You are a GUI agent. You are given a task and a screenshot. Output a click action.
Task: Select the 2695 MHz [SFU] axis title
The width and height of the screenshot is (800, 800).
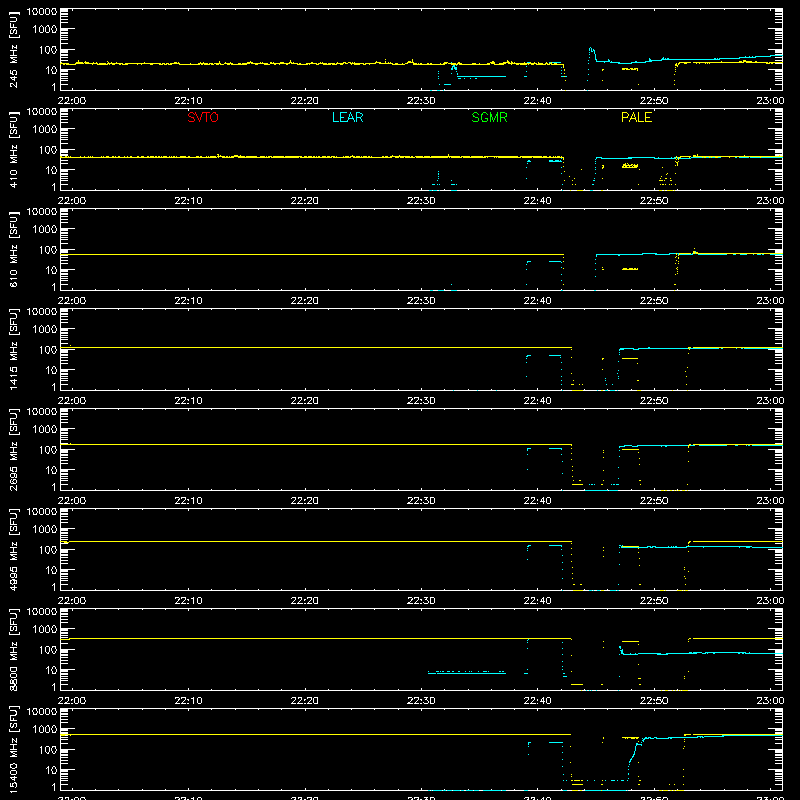pos(14,450)
